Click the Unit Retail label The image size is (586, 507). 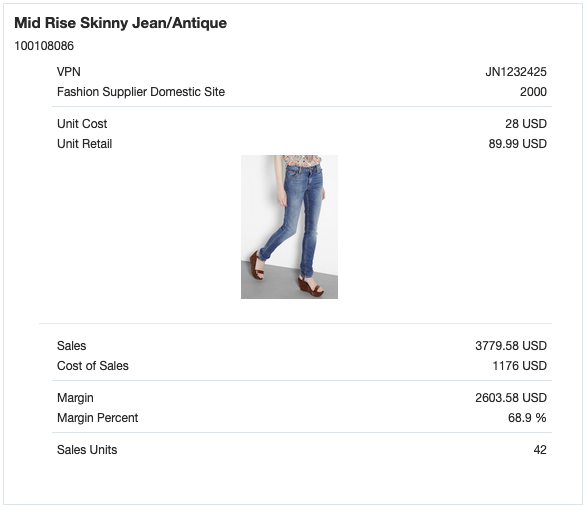[x=84, y=144]
